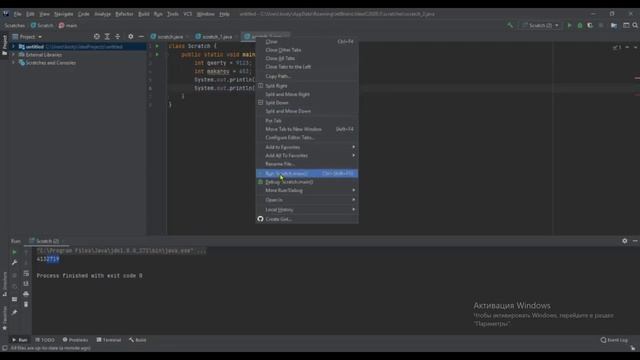Image resolution: width=640 pixels, height=360 pixels.
Task: Choose Close Other Tabs
Action: 307,50
